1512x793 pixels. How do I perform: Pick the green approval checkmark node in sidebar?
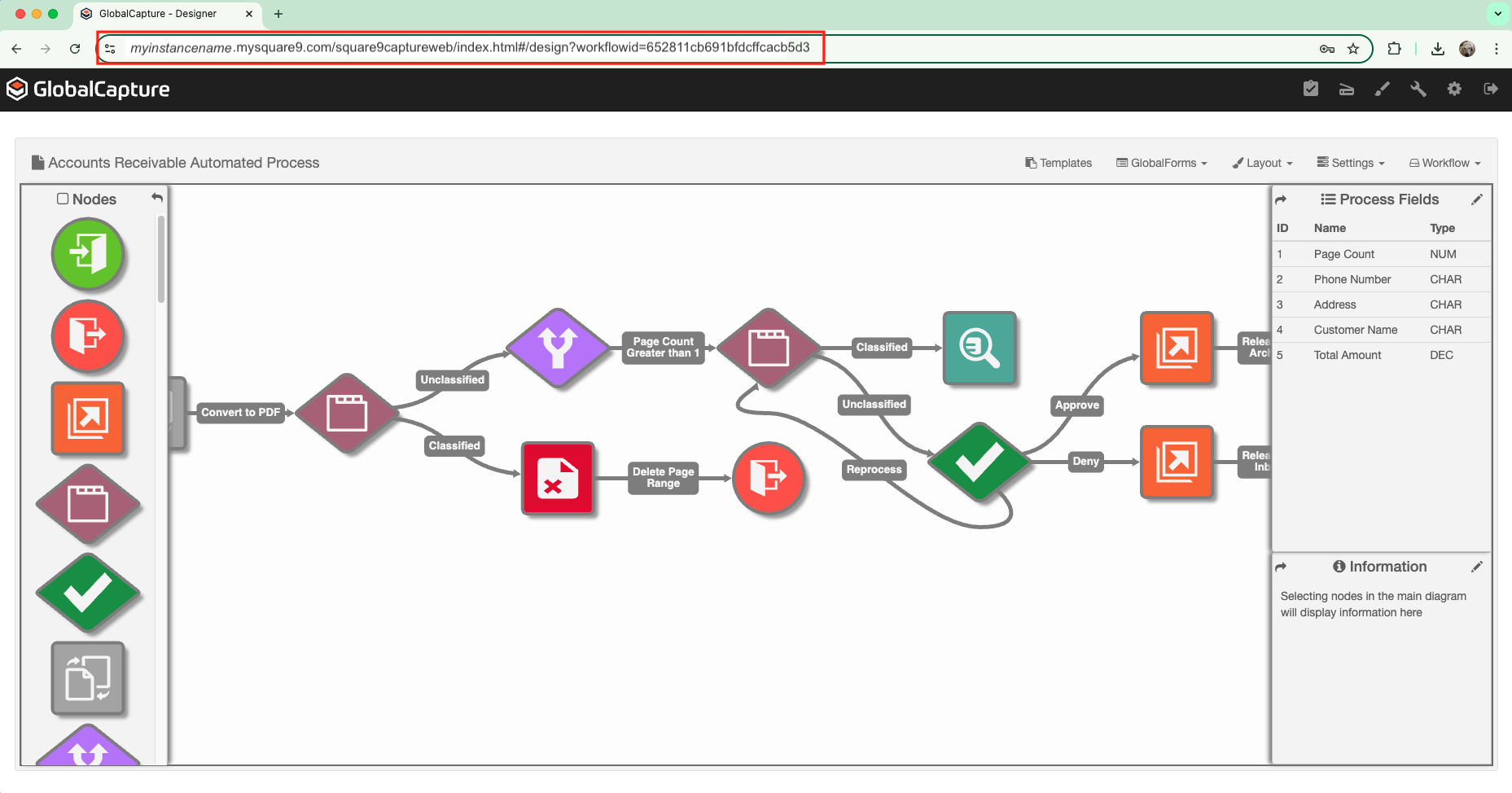pyautogui.click(x=87, y=593)
